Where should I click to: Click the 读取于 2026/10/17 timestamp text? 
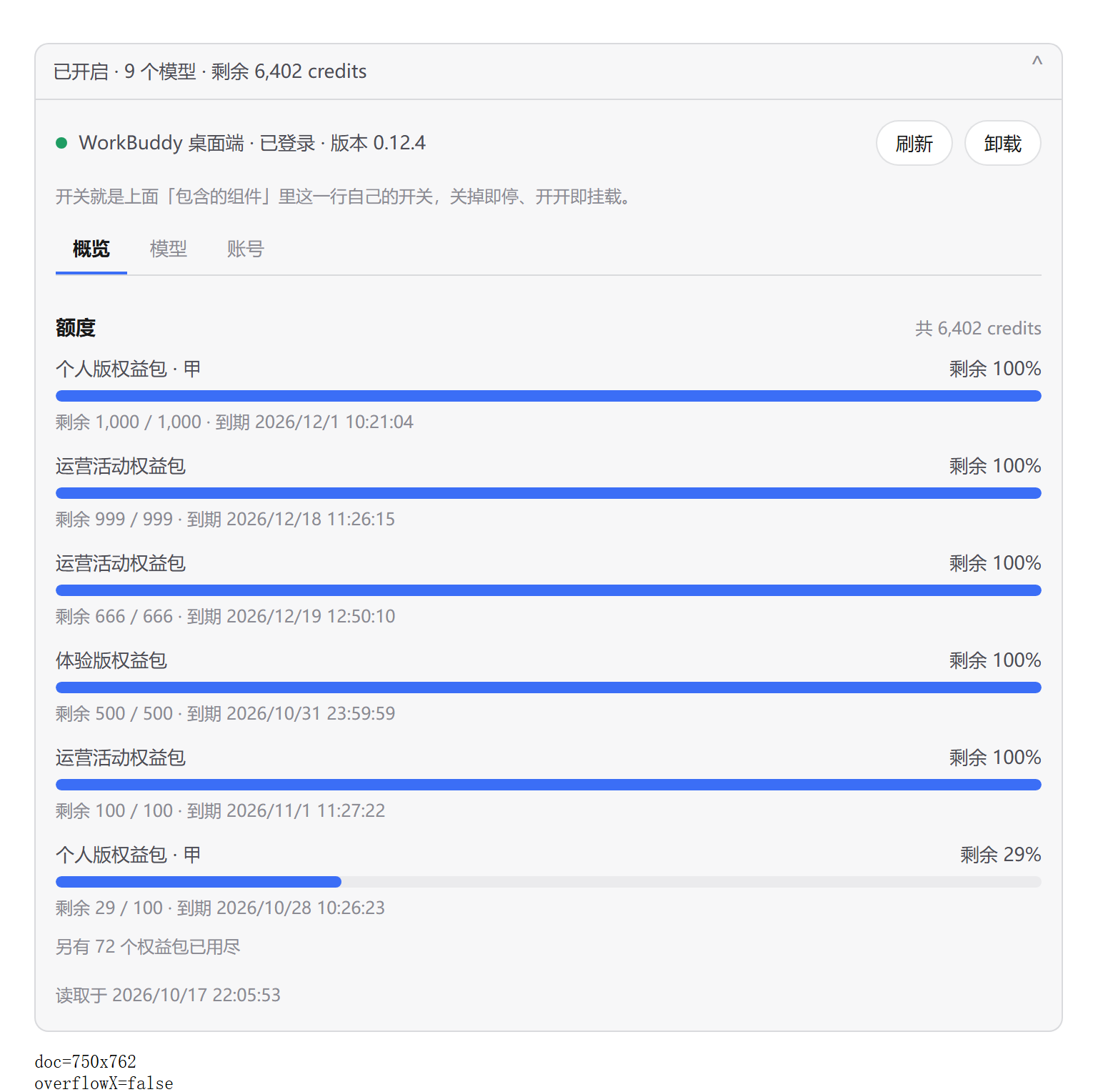168,995
